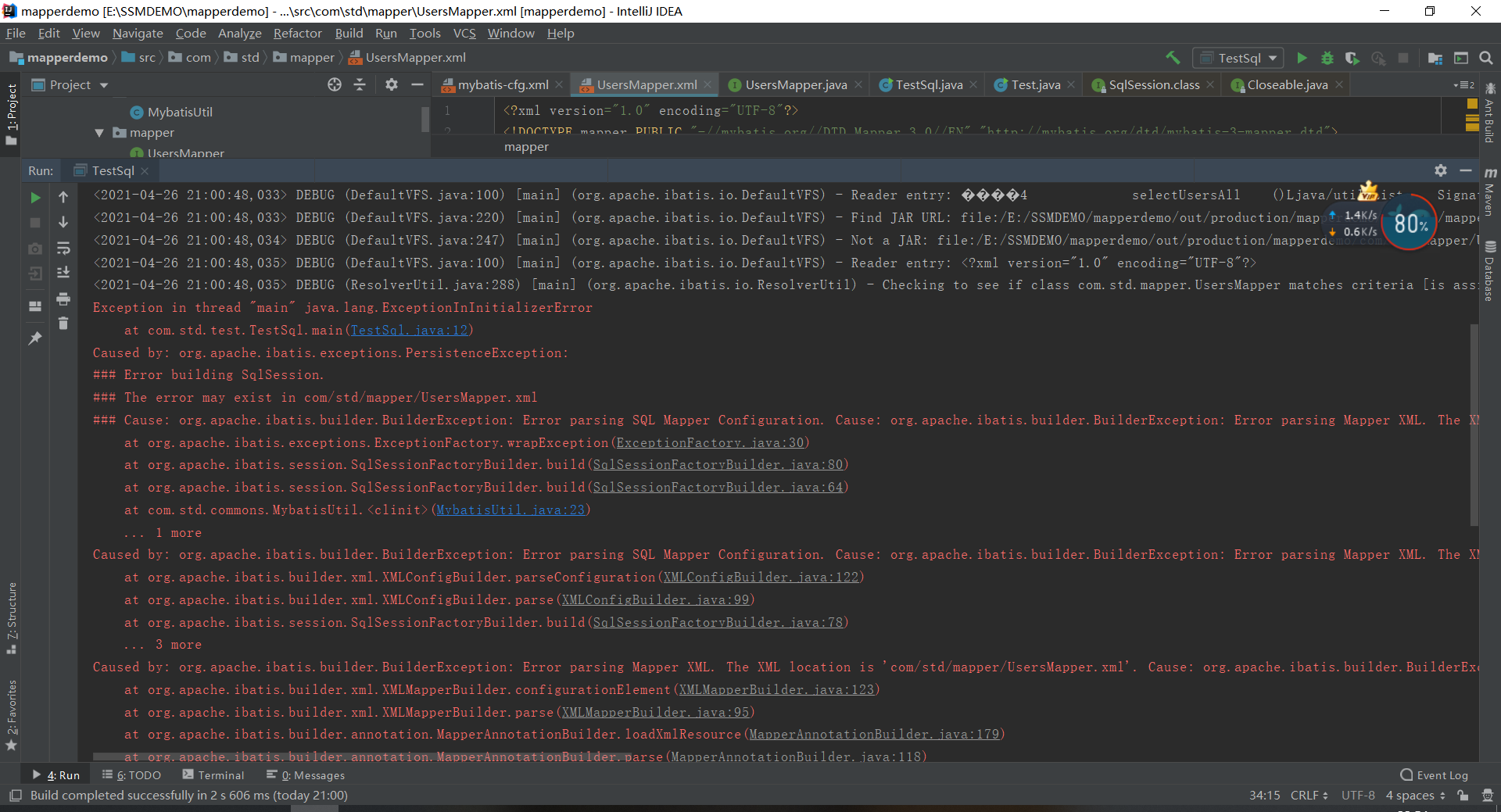Open the VCS menu

[464, 33]
